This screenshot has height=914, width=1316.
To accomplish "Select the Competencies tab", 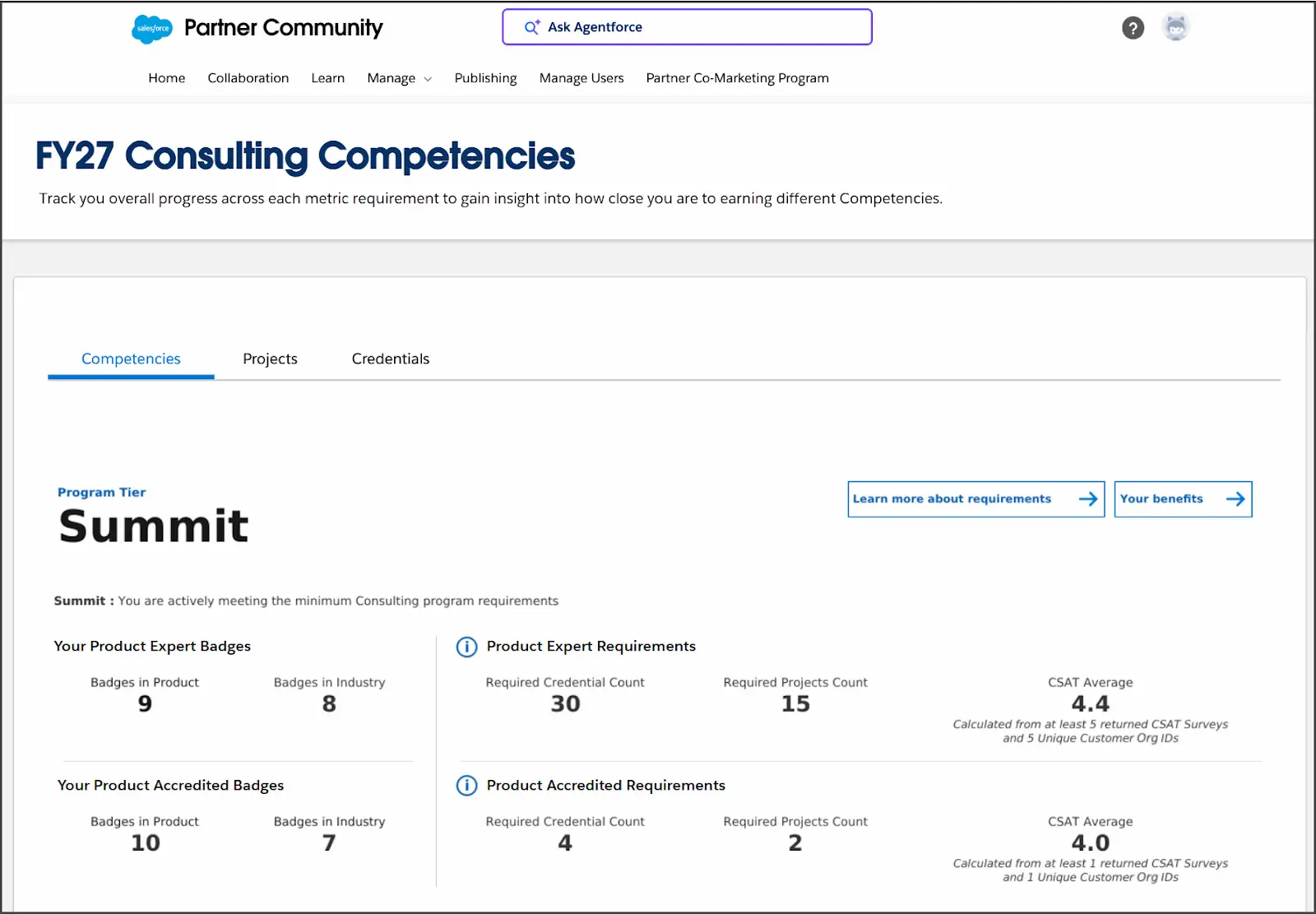I will pyautogui.click(x=131, y=359).
